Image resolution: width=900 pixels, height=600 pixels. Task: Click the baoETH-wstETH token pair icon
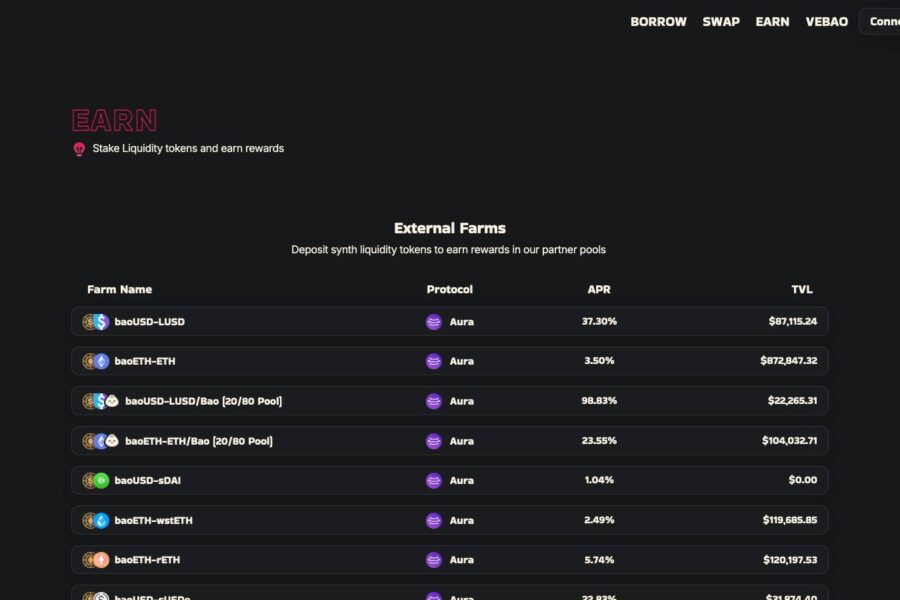click(95, 520)
